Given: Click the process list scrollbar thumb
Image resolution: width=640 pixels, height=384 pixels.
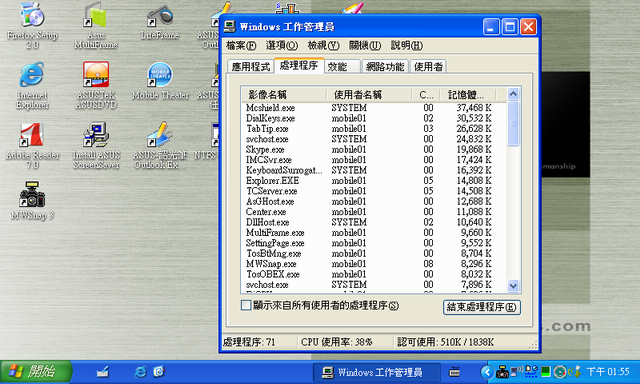Looking at the screenshot, I should tap(513, 123).
